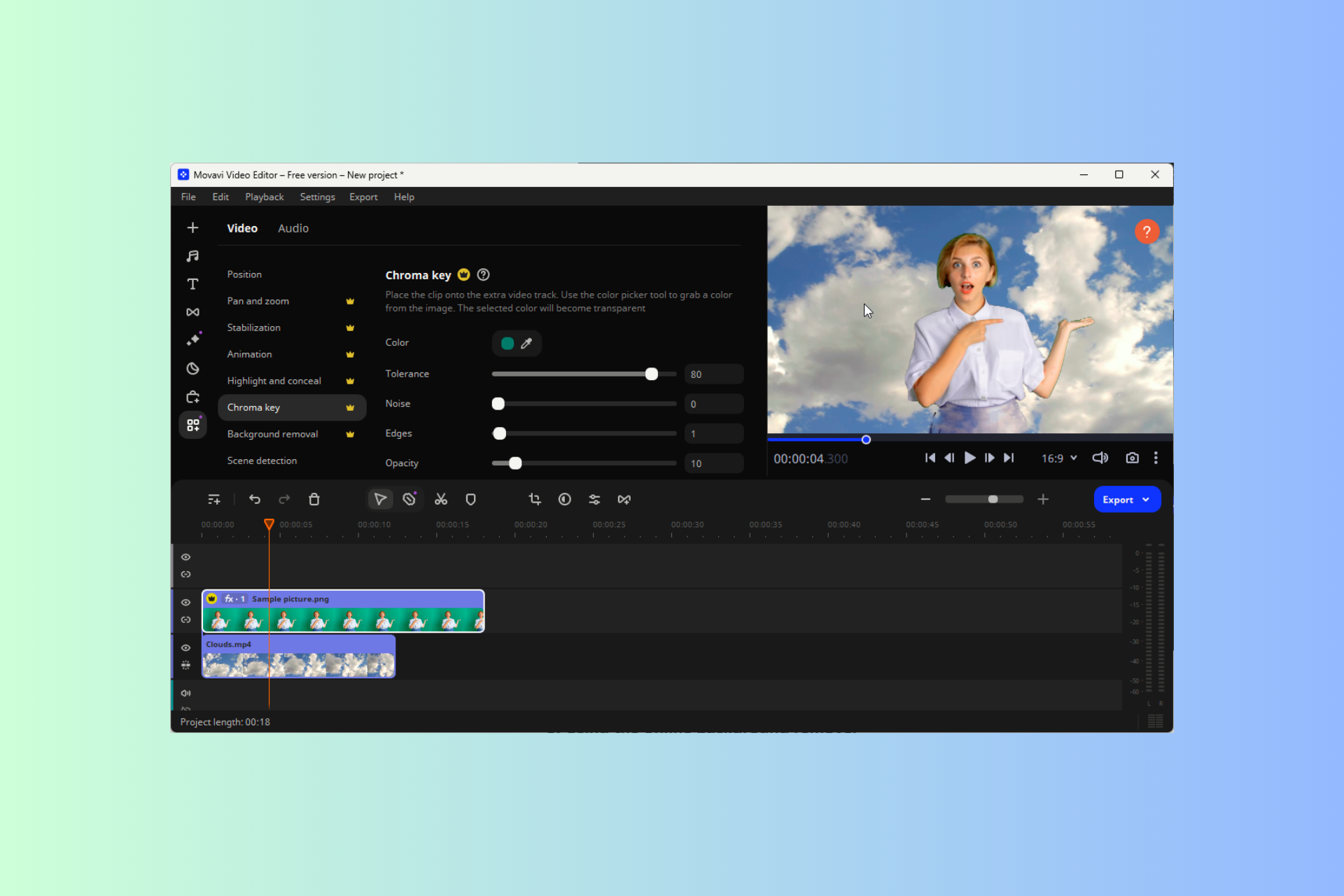The height and width of the screenshot is (896, 1344).
Task: Toggle the icon below the Clouds.mp4 eye
Action: [x=185, y=665]
